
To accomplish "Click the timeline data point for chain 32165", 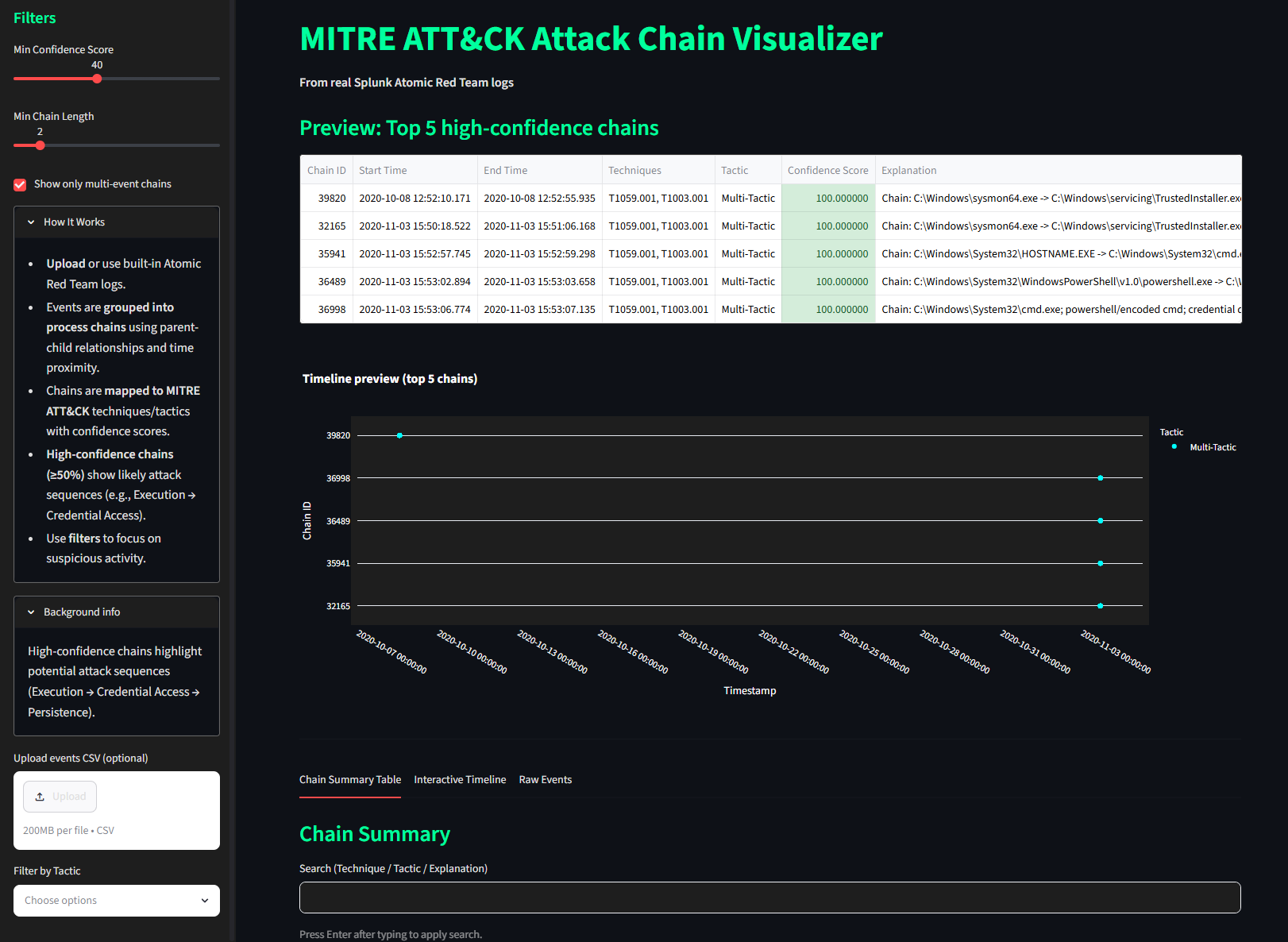I will [1100, 606].
